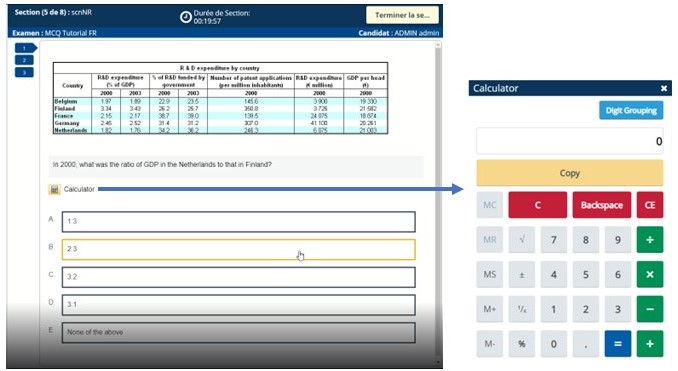The image size is (678, 371).
Task: Click the yellow Copy button
Action: pyautogui.click(x=569, y=173)
